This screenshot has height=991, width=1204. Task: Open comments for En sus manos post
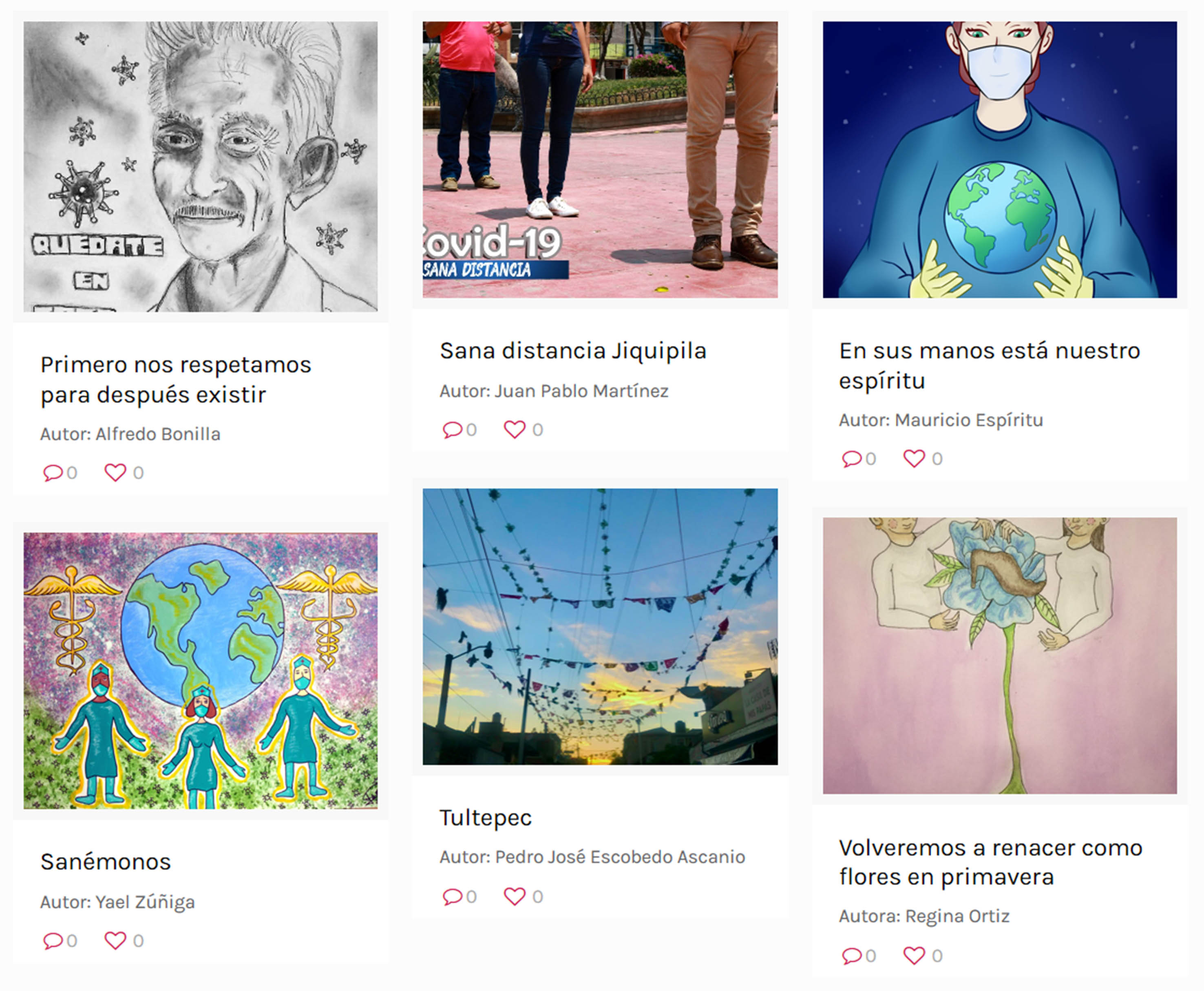851,458
